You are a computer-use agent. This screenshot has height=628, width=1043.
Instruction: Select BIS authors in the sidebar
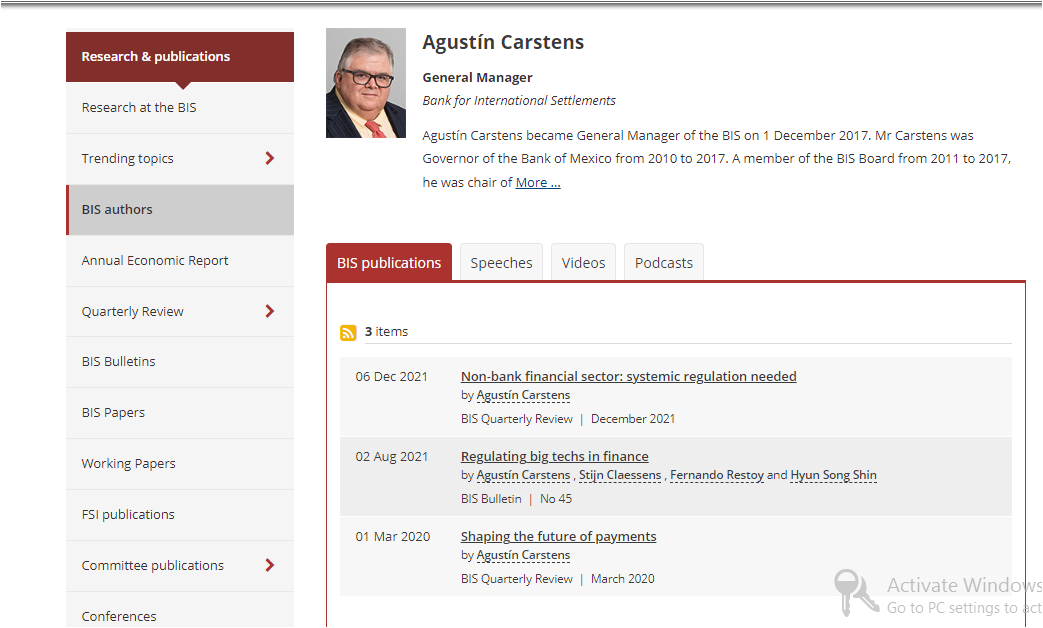point(180,210)
